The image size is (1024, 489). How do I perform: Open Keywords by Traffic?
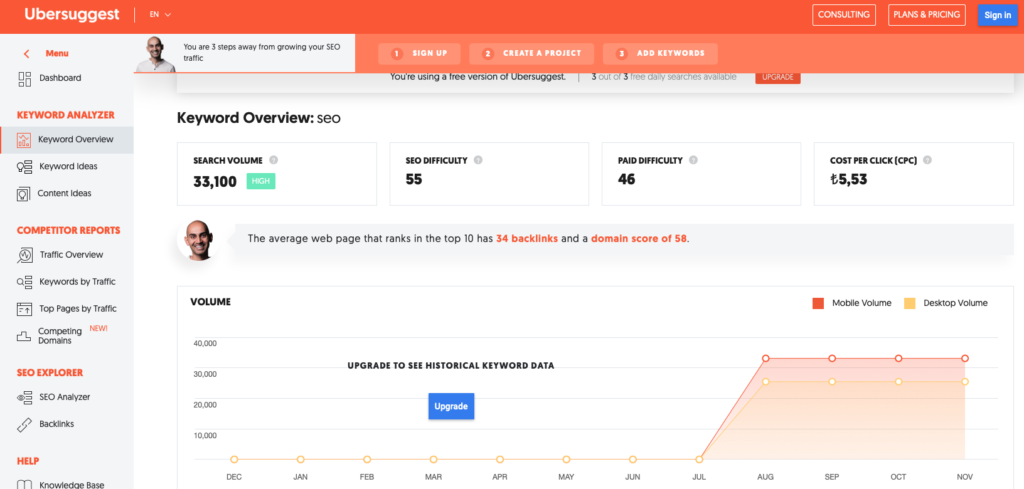[x=77, y=282]
